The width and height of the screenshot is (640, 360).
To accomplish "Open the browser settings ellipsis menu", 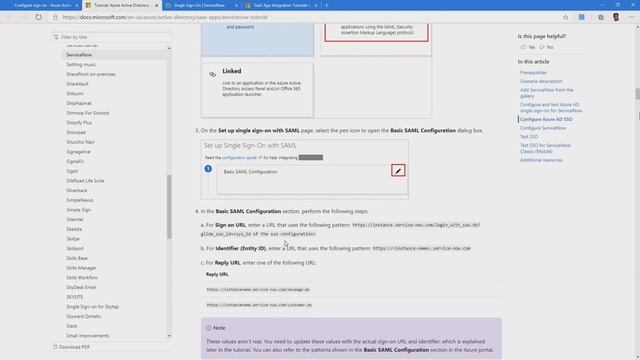I will (631, 17).
